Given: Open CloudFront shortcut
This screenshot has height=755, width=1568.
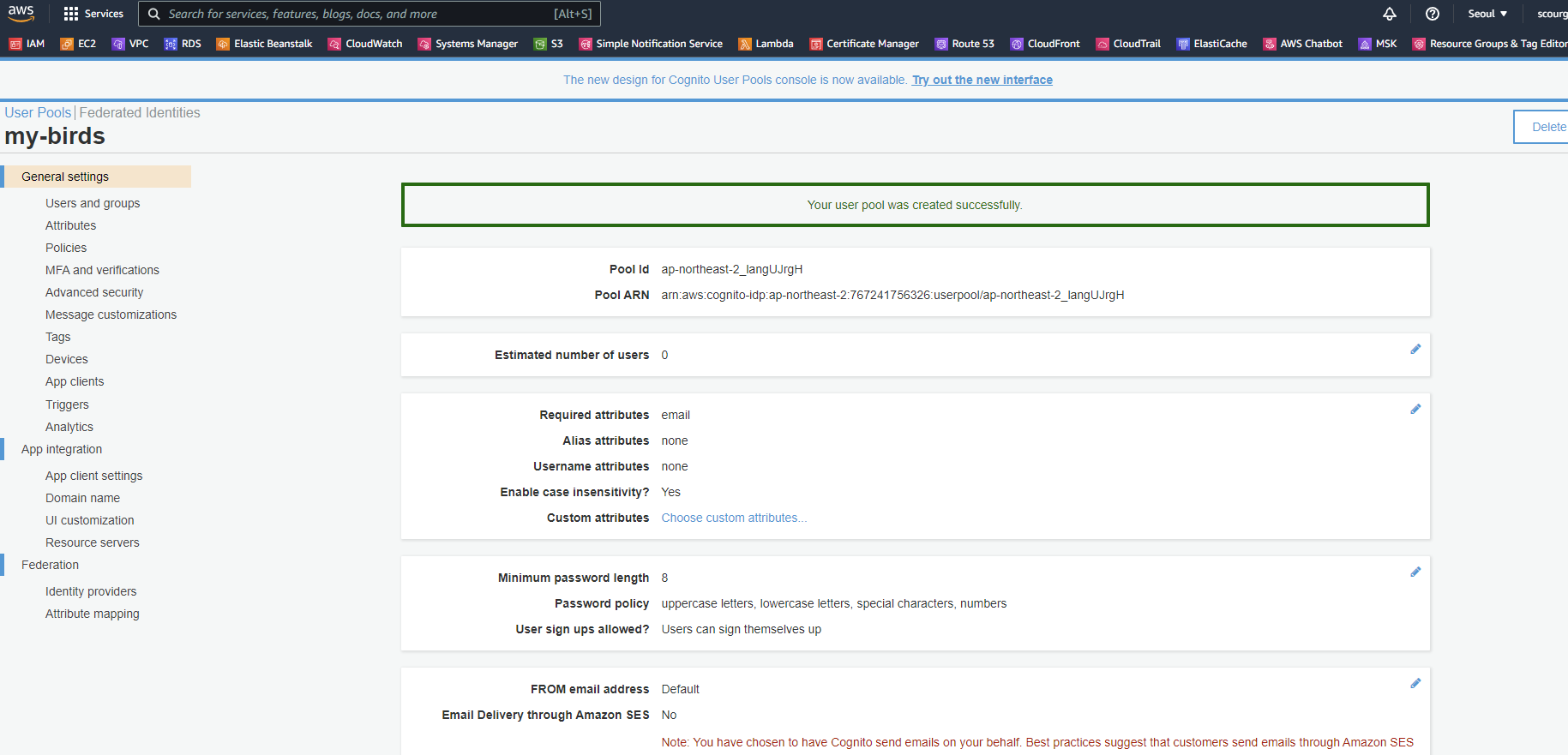Looking at the screenshot, I should 1045,44.
